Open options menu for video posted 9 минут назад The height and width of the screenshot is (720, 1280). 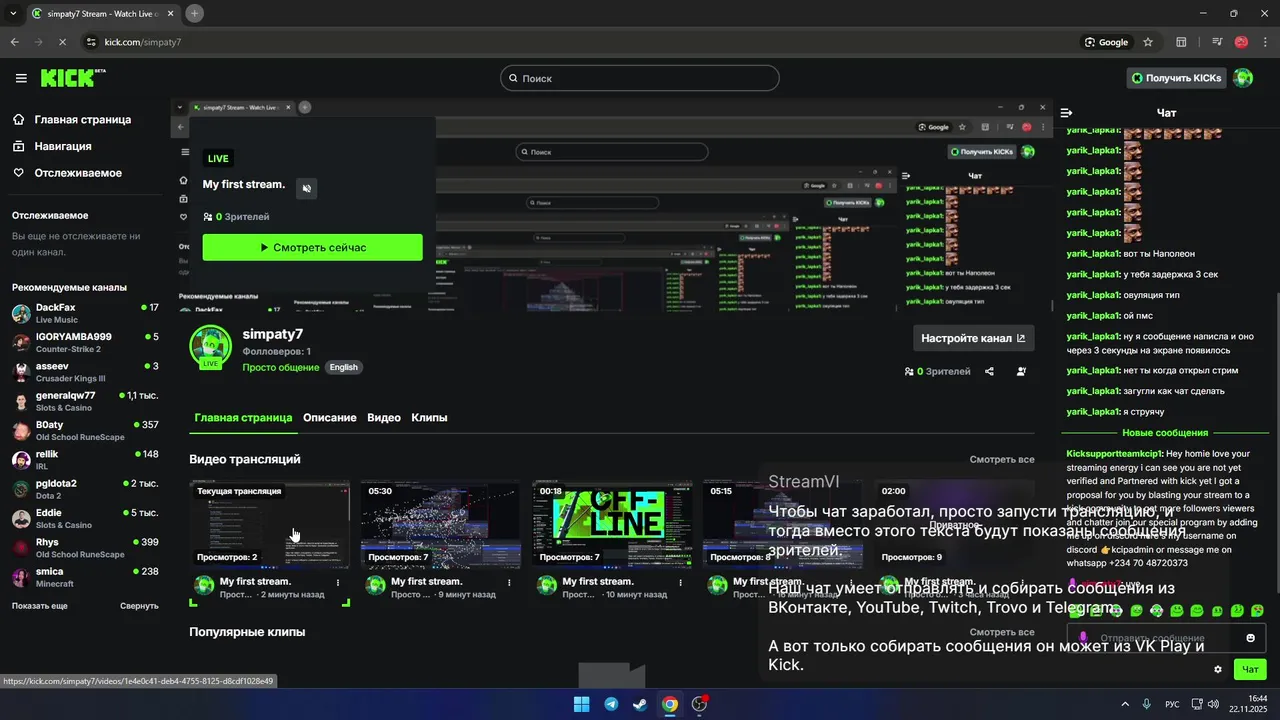509,582
